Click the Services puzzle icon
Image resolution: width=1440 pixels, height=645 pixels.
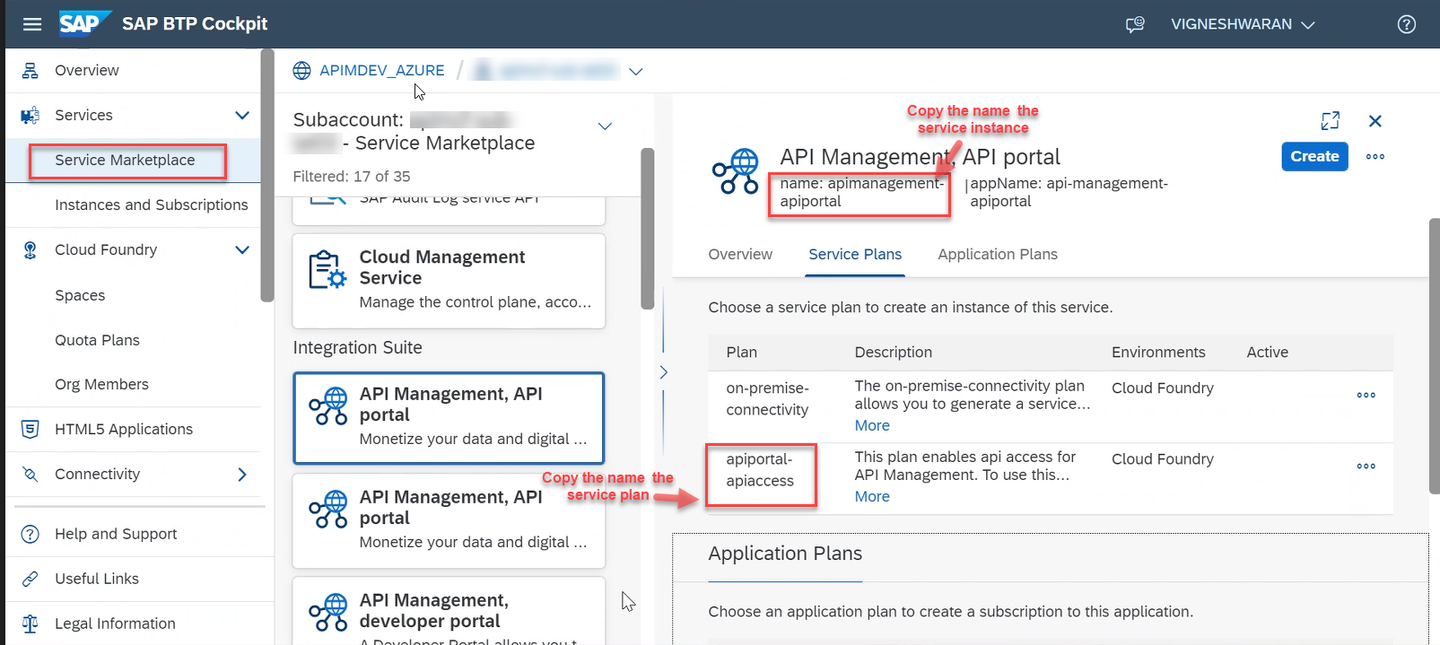click(30, 115)
